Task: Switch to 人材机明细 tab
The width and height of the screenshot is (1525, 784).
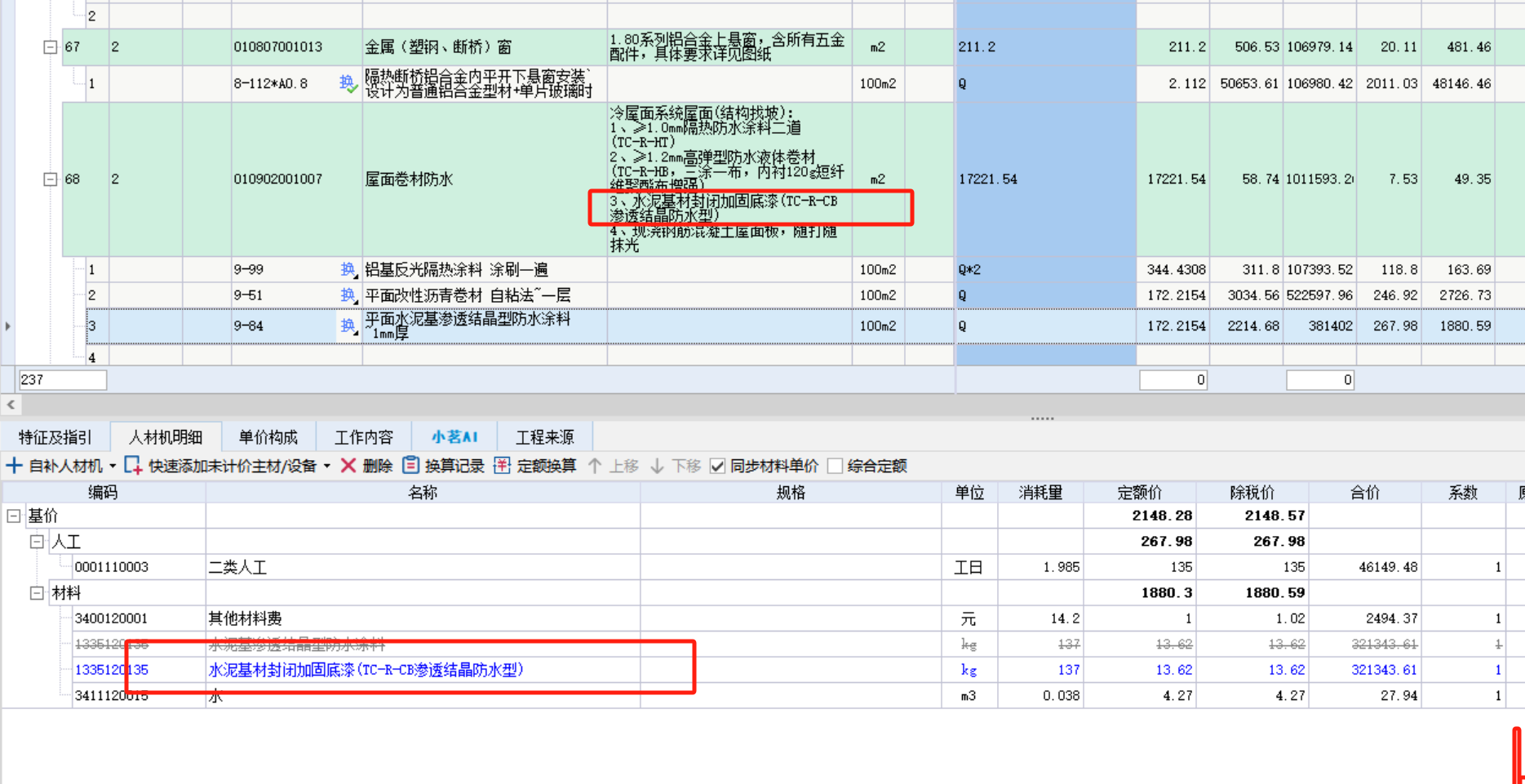Action: tap(166, 437)
